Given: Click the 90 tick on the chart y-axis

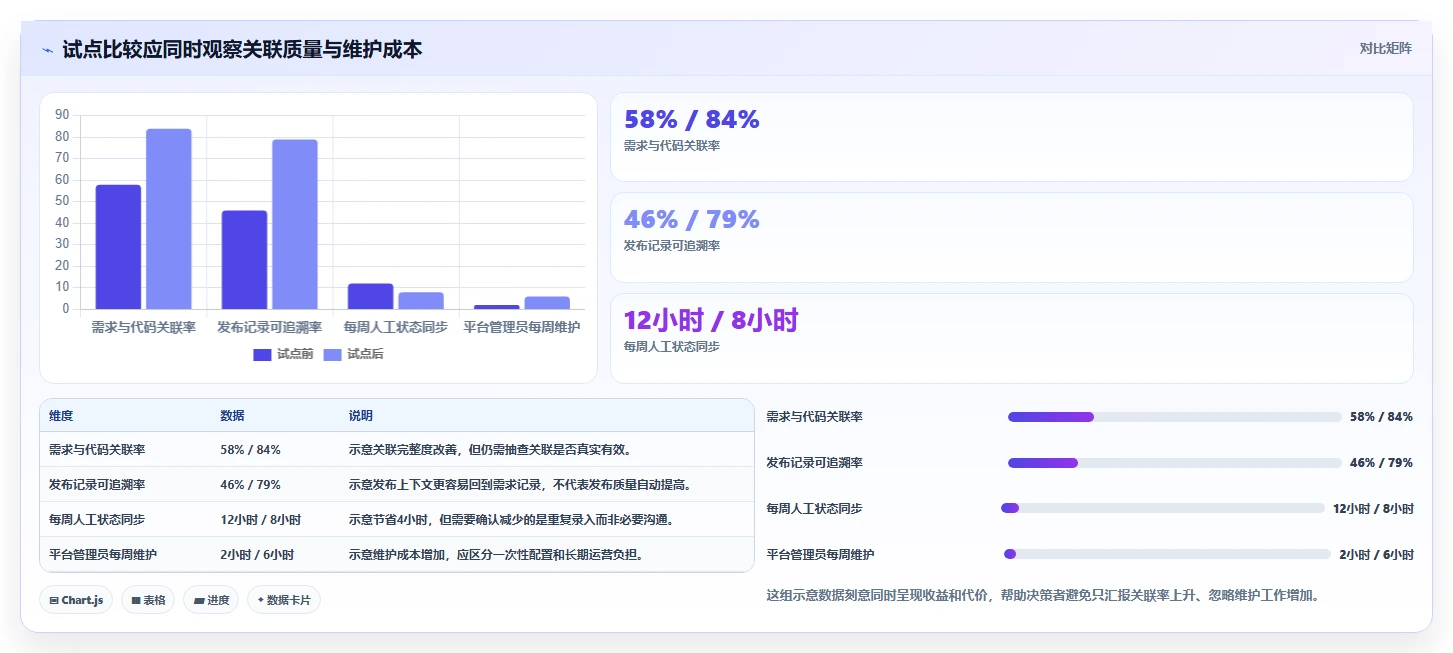Looking at the screenshot, I should [x=62, y=115].
